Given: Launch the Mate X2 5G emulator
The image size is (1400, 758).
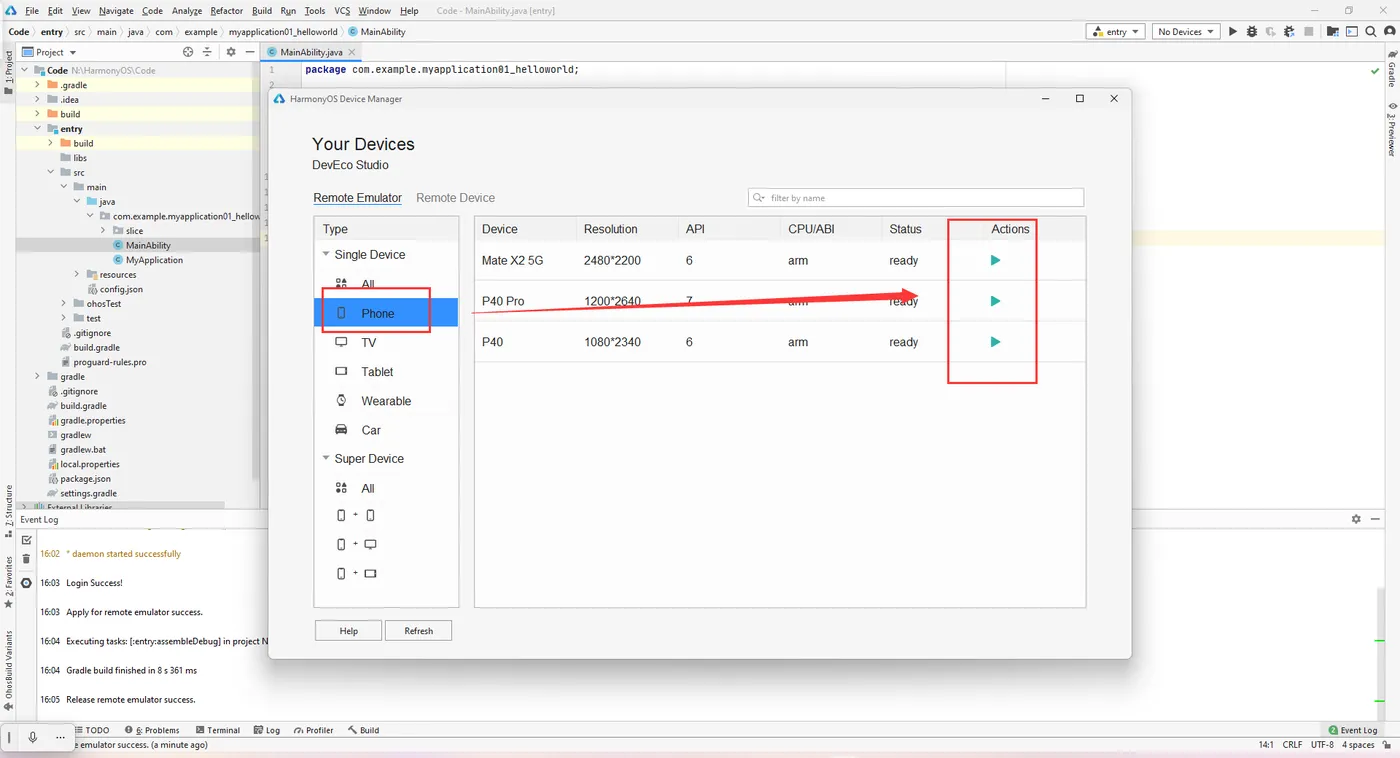Looking at the screenshot, I should pos(994,260).
